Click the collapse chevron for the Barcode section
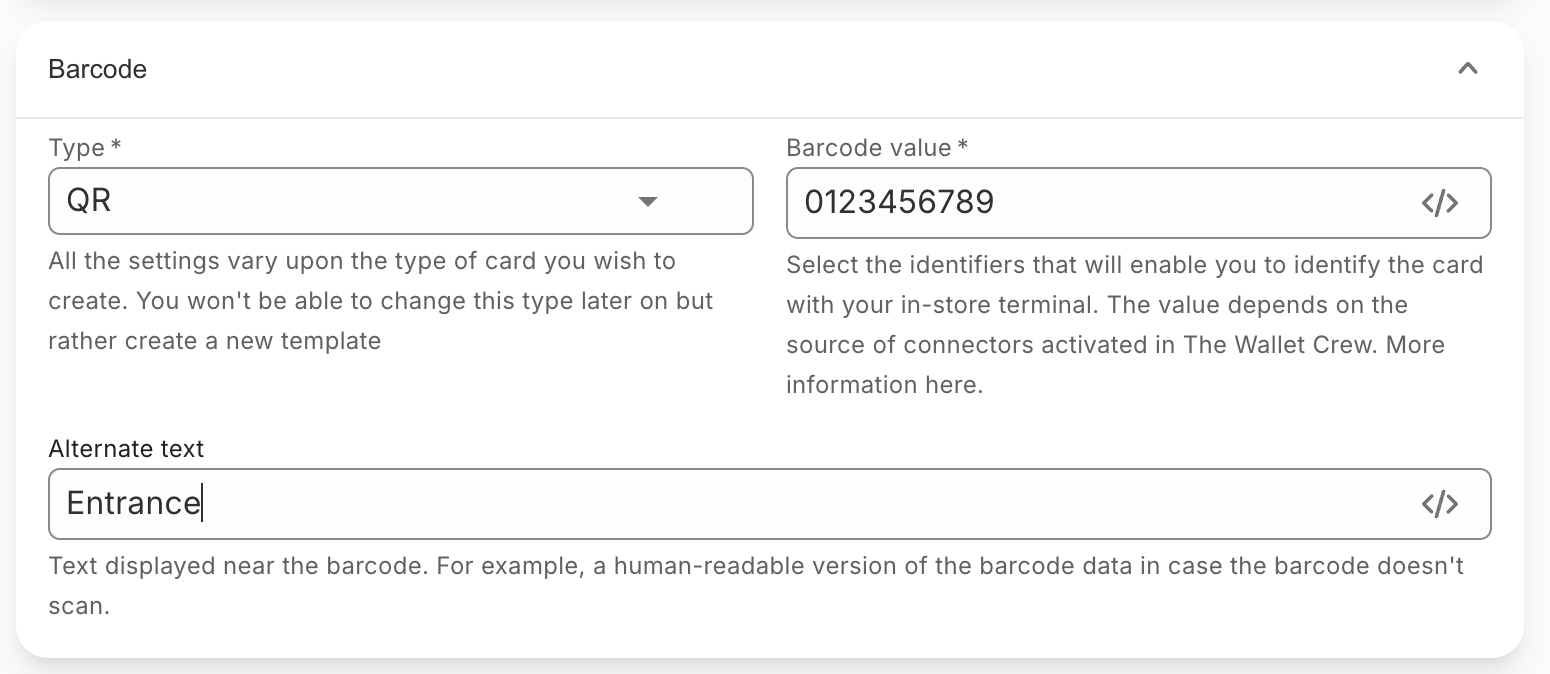Image resolution: width=1550 pixels, height=674 pixels. coord(1467,69)
